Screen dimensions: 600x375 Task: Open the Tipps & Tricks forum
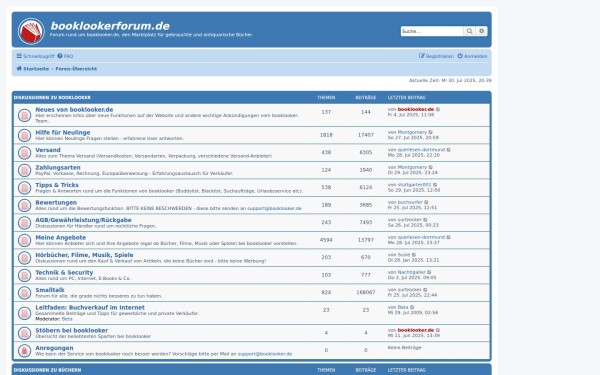tap(57, 185)
